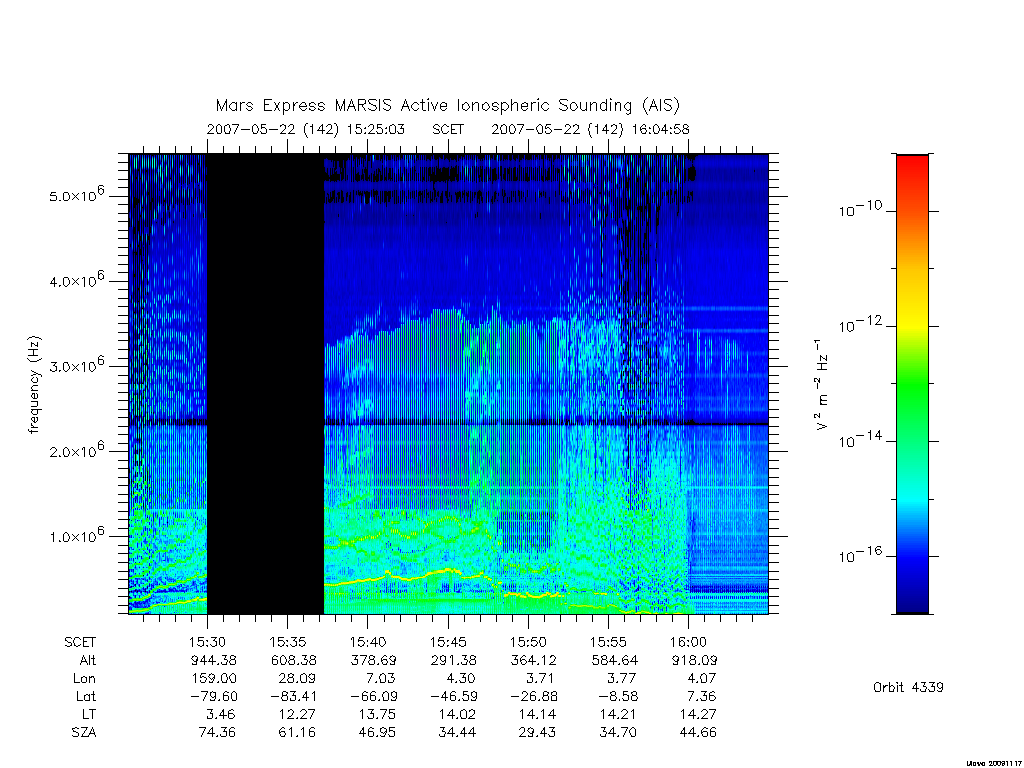Click the SZA value 29.43

[537, 733]
